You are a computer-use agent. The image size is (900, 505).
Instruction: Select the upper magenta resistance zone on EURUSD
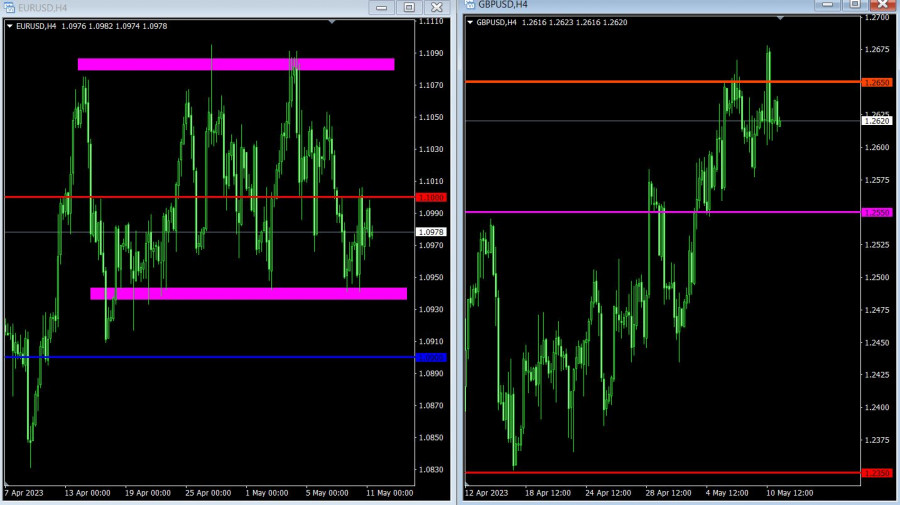point(236,65)
